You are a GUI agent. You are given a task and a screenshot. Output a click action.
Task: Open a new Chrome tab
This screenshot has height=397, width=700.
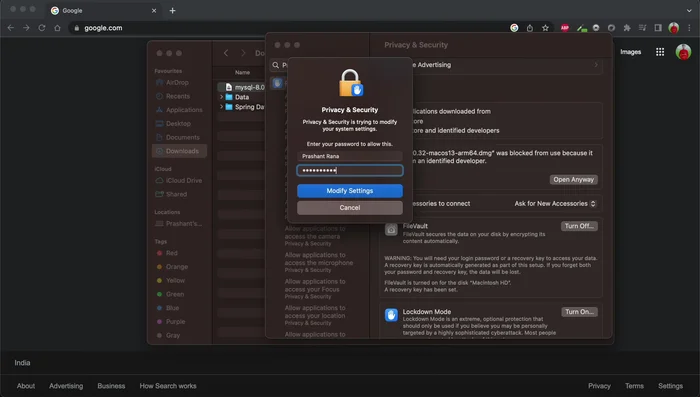[172, 10]
